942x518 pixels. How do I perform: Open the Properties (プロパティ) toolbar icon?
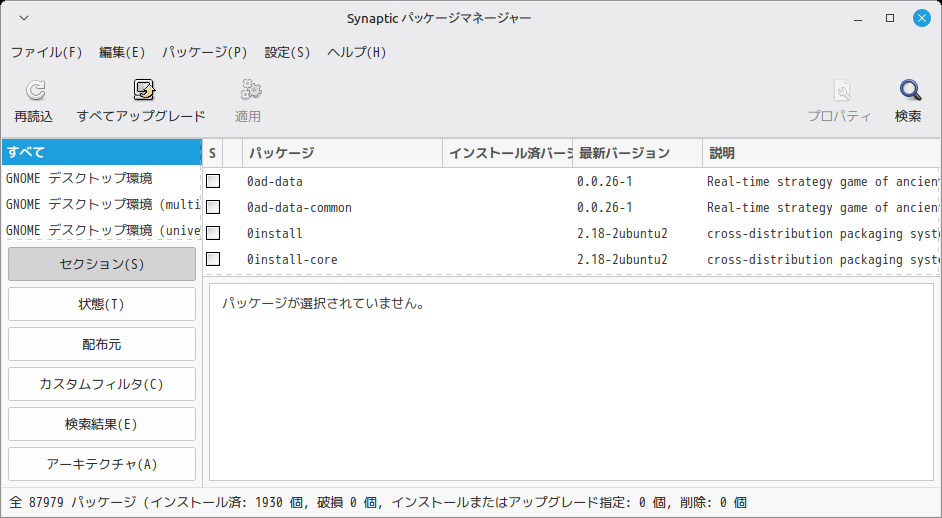pyautogui.click(x=840, y=92)
